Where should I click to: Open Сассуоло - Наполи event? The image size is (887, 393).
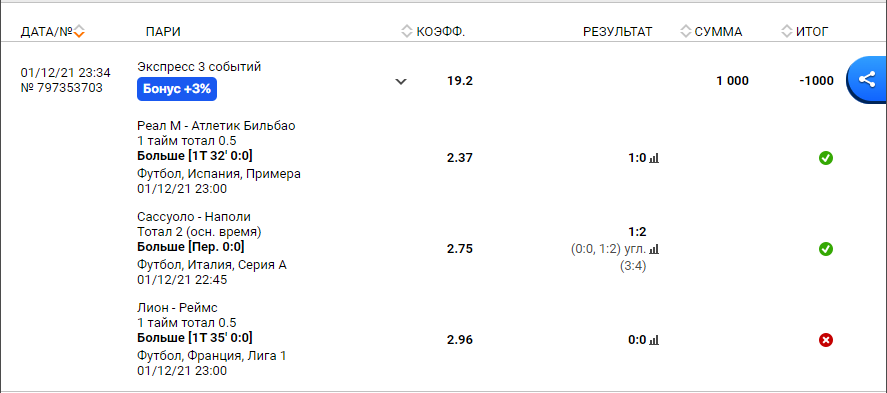tap(194, 217)
